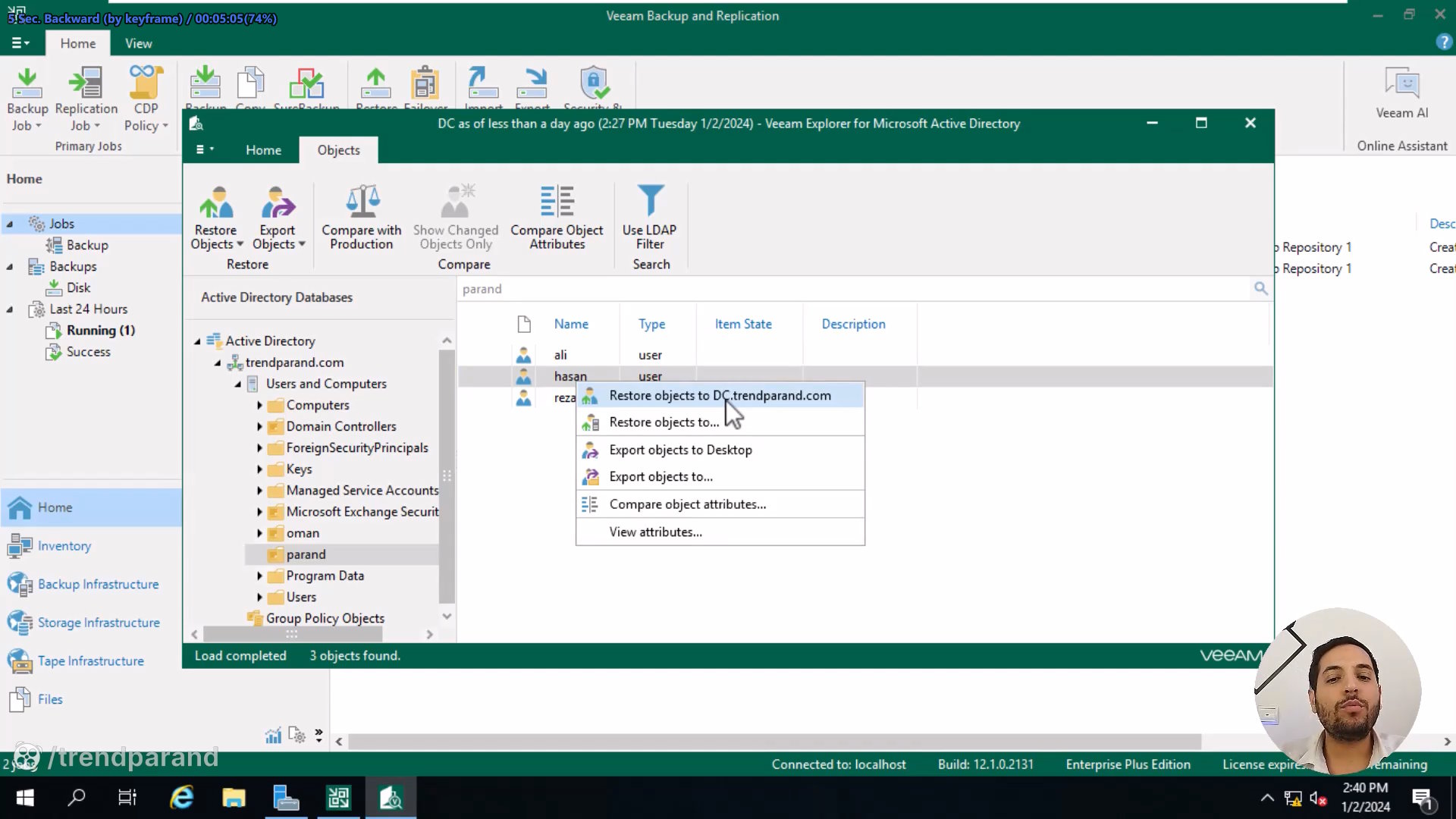Expand the ForeignSecurityPrincipals folder
This screenshot has height=819, width=1456.
(259, 448)
